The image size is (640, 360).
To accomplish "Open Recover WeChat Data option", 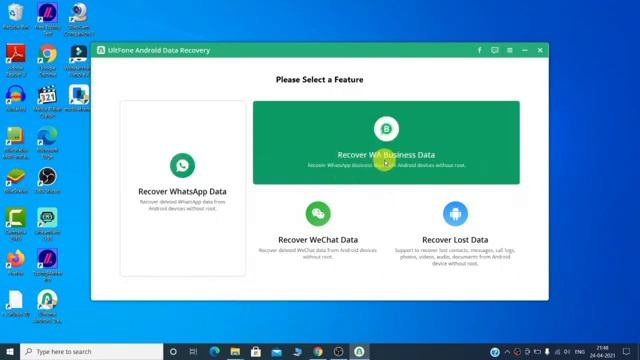I will (x=318, y=231).
